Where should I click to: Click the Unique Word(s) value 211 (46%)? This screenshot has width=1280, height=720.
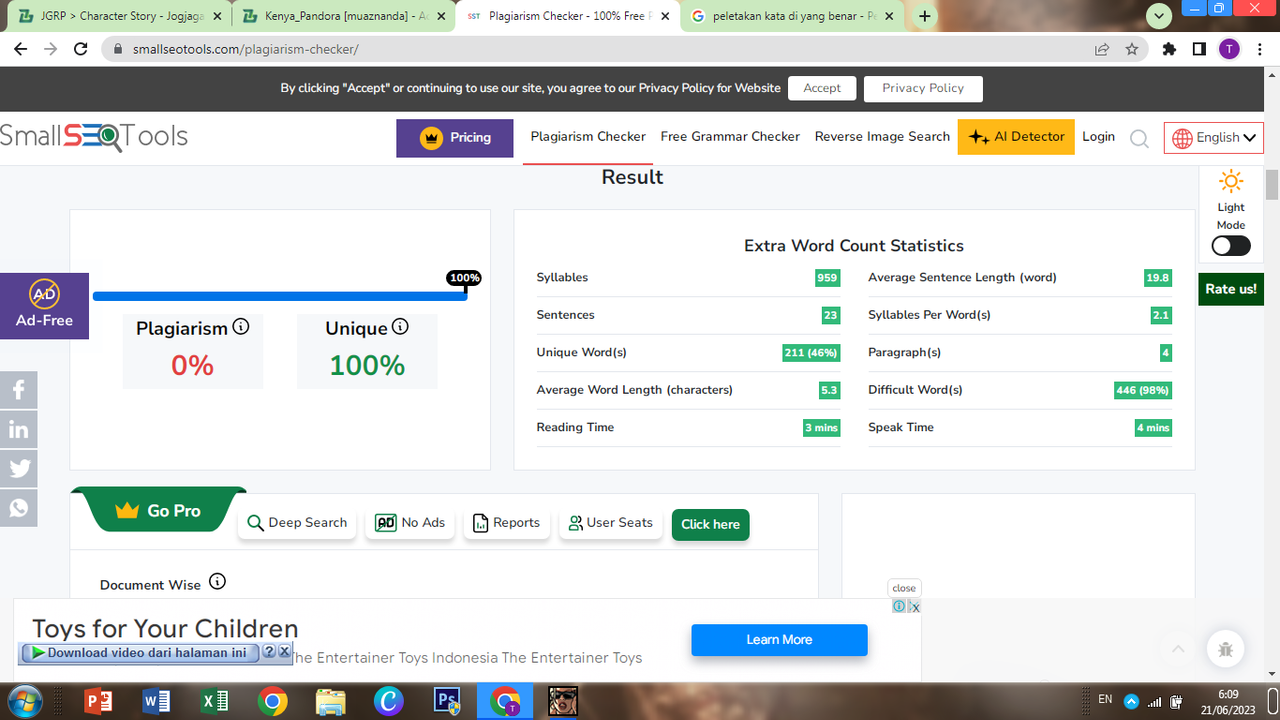pyautogui.click(x=811, y=353)
